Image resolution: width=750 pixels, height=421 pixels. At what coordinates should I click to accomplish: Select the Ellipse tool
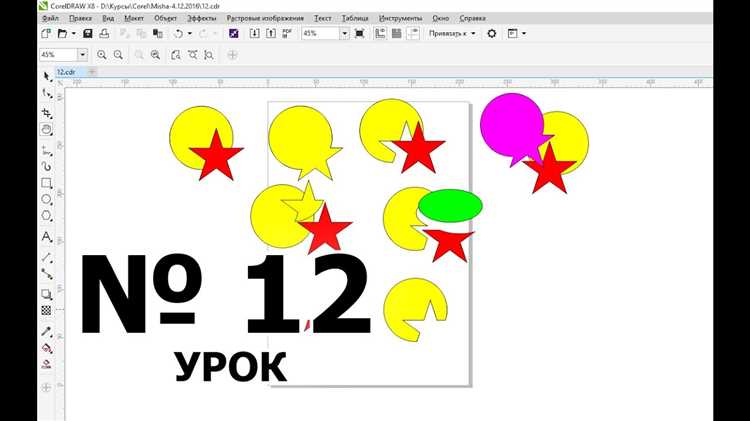[x=46, y=199]
